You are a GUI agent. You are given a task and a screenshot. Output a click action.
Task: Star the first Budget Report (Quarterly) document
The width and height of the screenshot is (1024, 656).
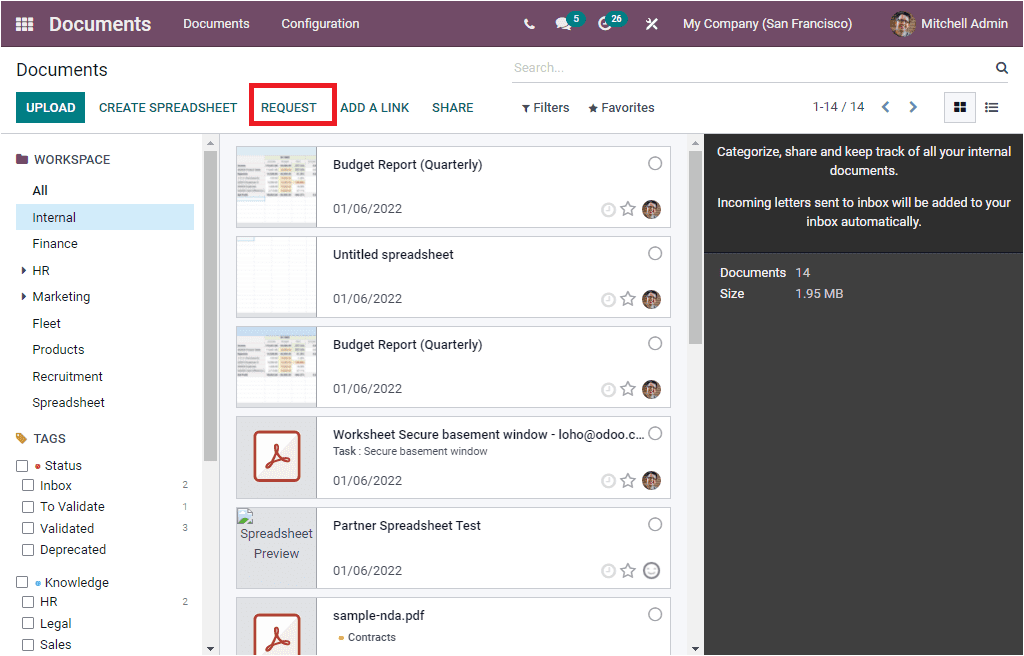tap(628, 209)
